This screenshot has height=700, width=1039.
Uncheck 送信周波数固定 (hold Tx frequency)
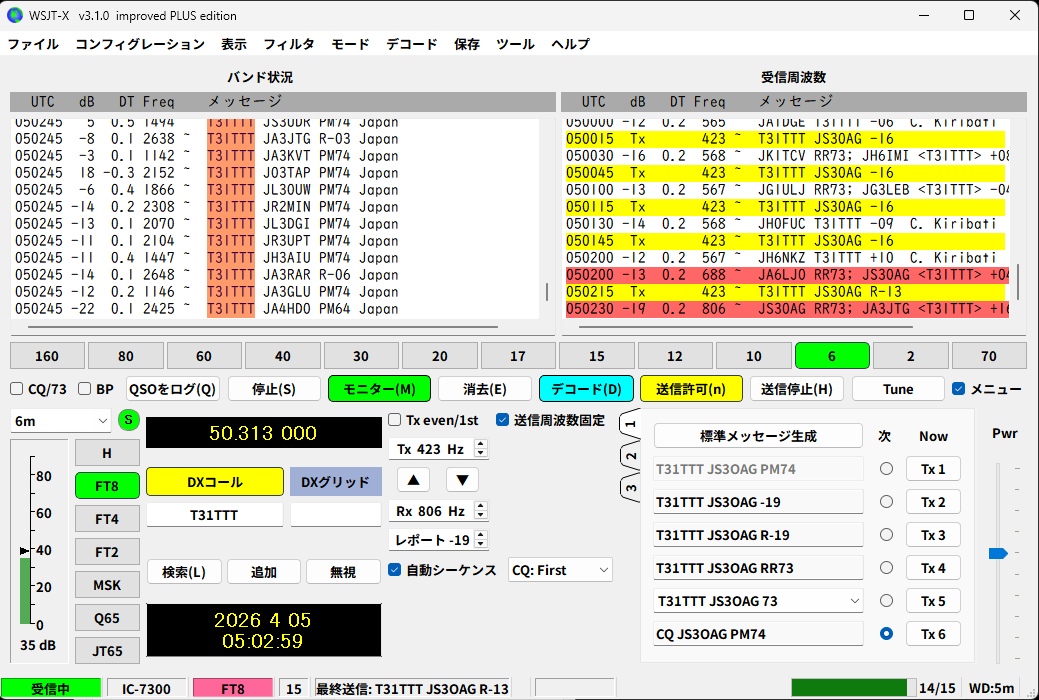click(x=502, y=420)
